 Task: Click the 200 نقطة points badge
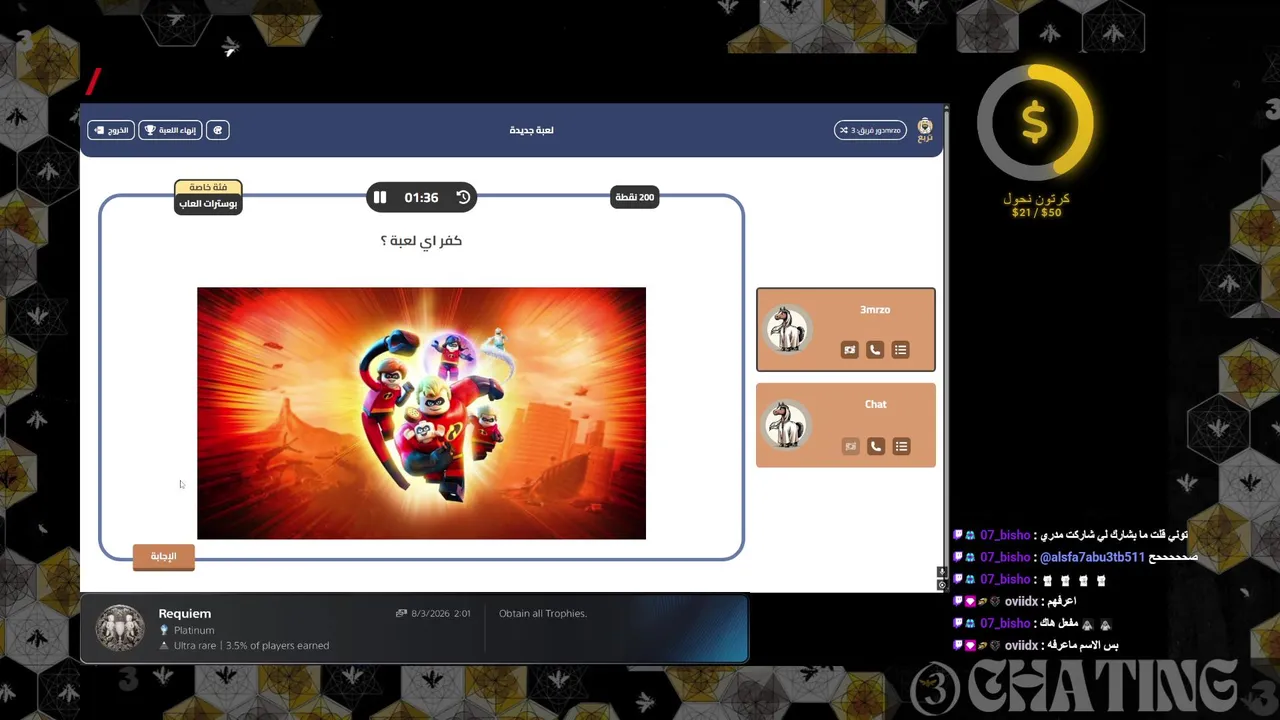pos(635,198)
